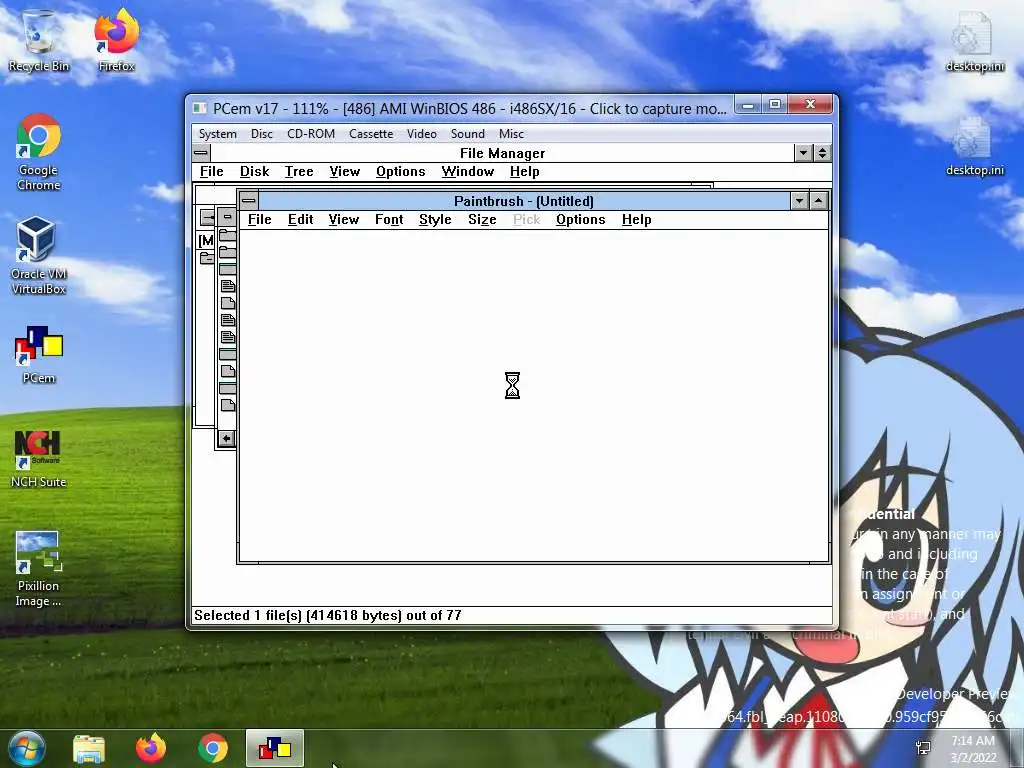Open the PCem System menu
Image resolution: width=1024 pixels, height=768 pixels.
point(217,133)
